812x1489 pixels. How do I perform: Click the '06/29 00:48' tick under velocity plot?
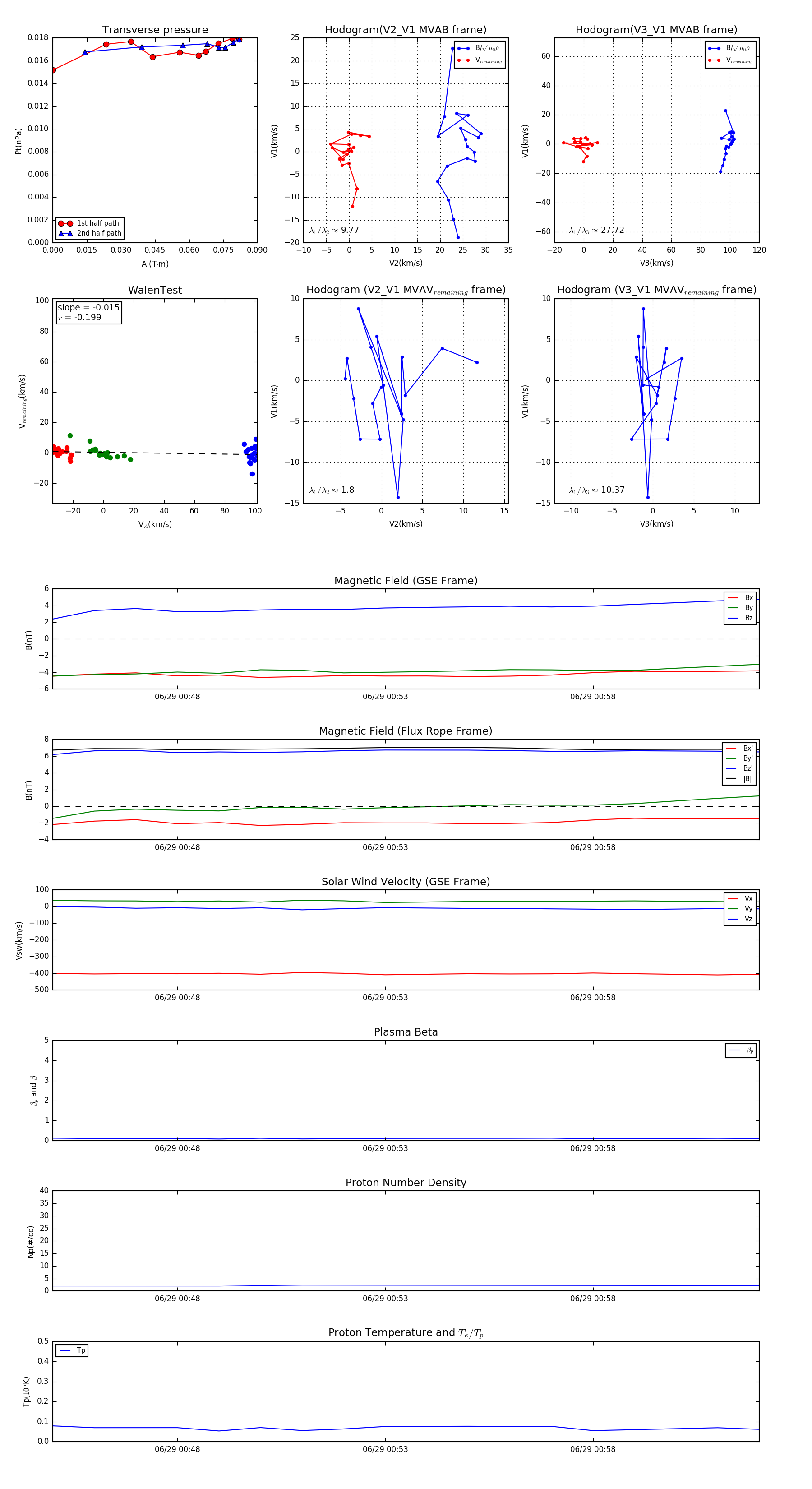click(177, 998)
